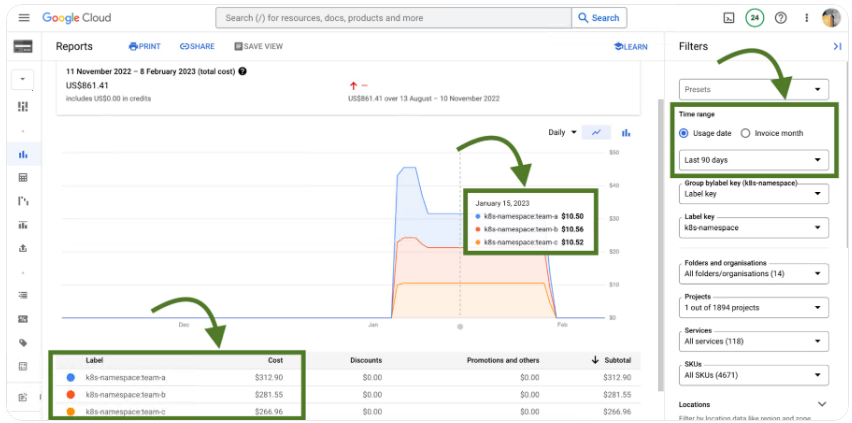Click the PRINT button
Screen dimensions: 852x423
coord(144,46)
